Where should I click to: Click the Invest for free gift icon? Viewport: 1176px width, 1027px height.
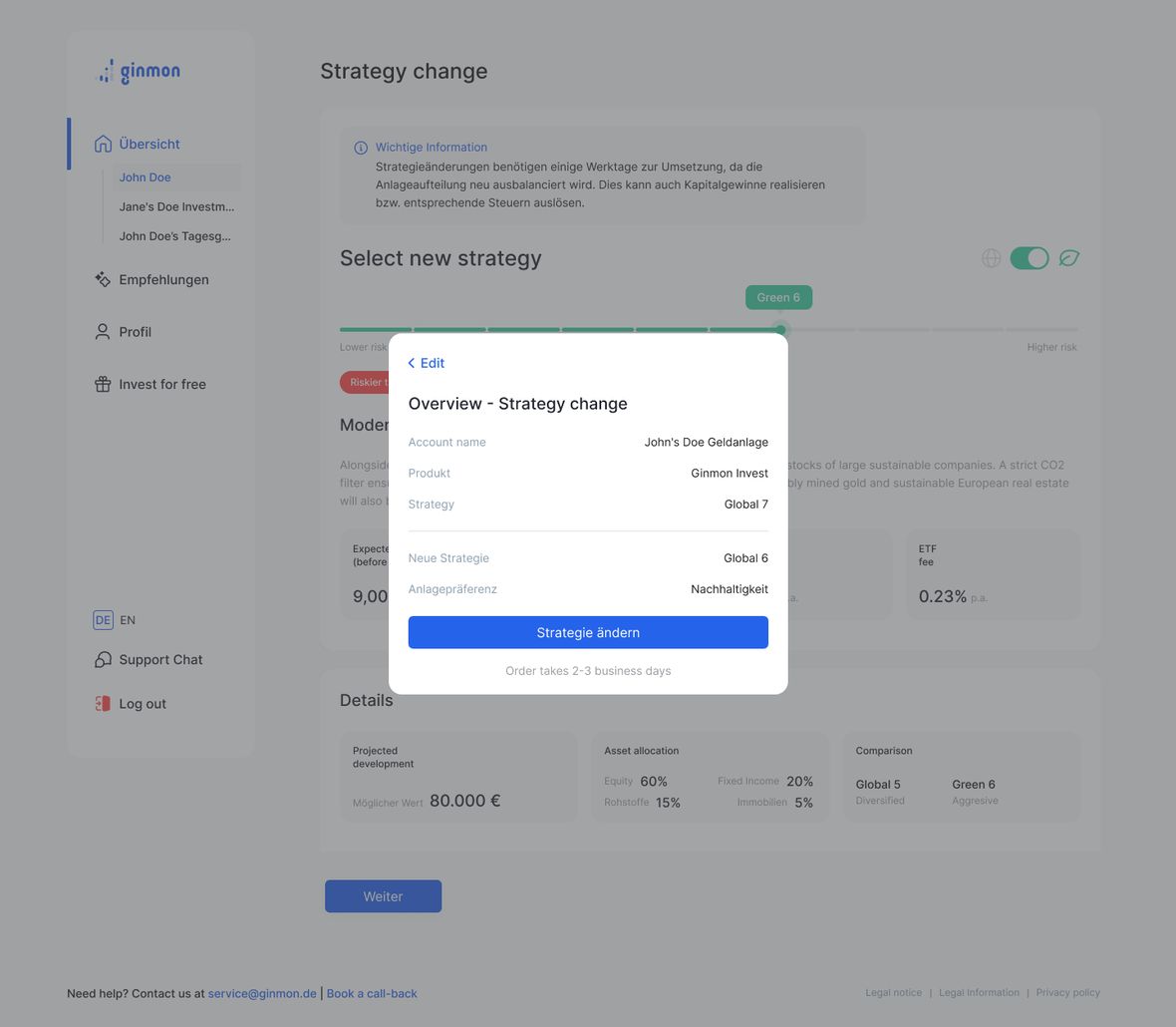coord(103,384)
